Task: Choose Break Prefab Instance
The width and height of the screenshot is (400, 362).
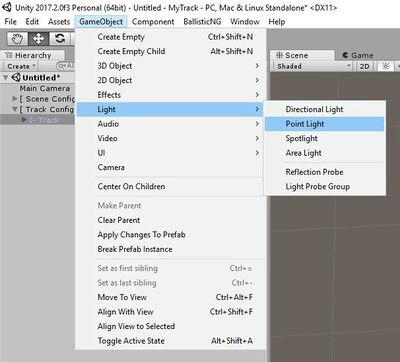Action: click(171, 249)
